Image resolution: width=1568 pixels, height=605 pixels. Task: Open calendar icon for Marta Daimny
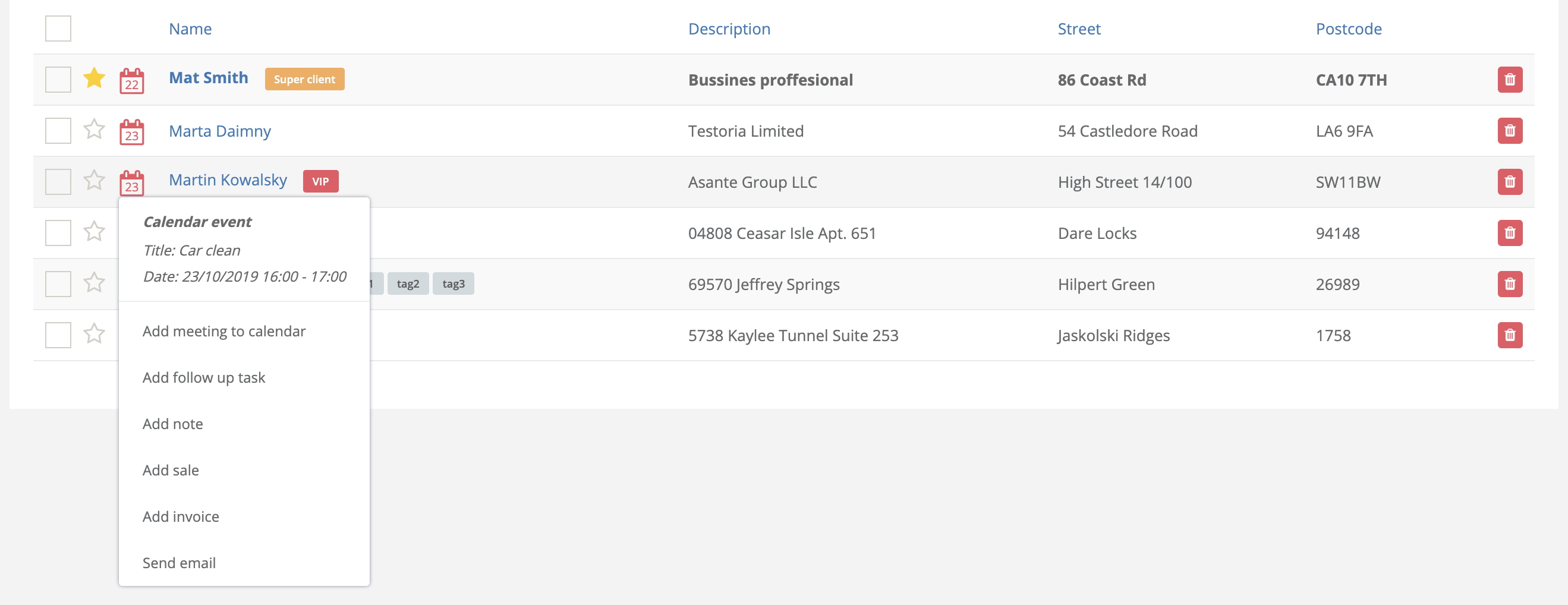[x=131, y=131]
